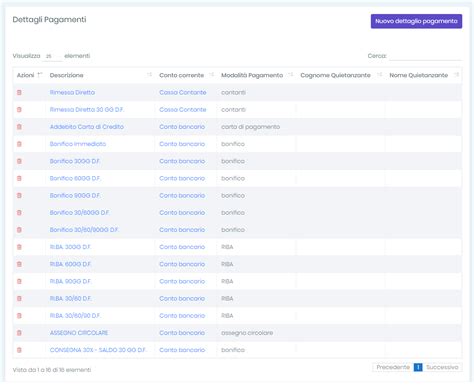Sort by Nome Quietanzante column

(x=457, y=75)
